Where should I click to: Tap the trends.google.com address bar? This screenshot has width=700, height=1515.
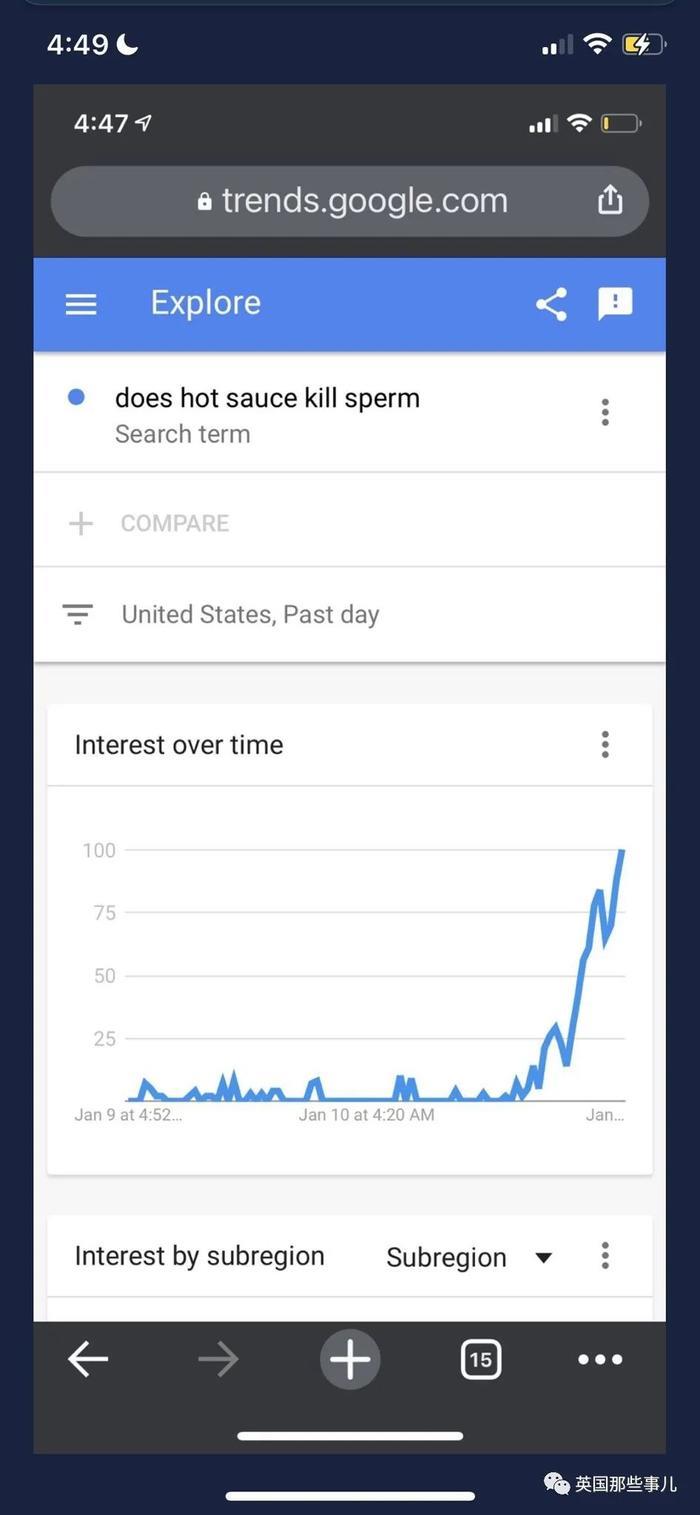click(350, 200)
